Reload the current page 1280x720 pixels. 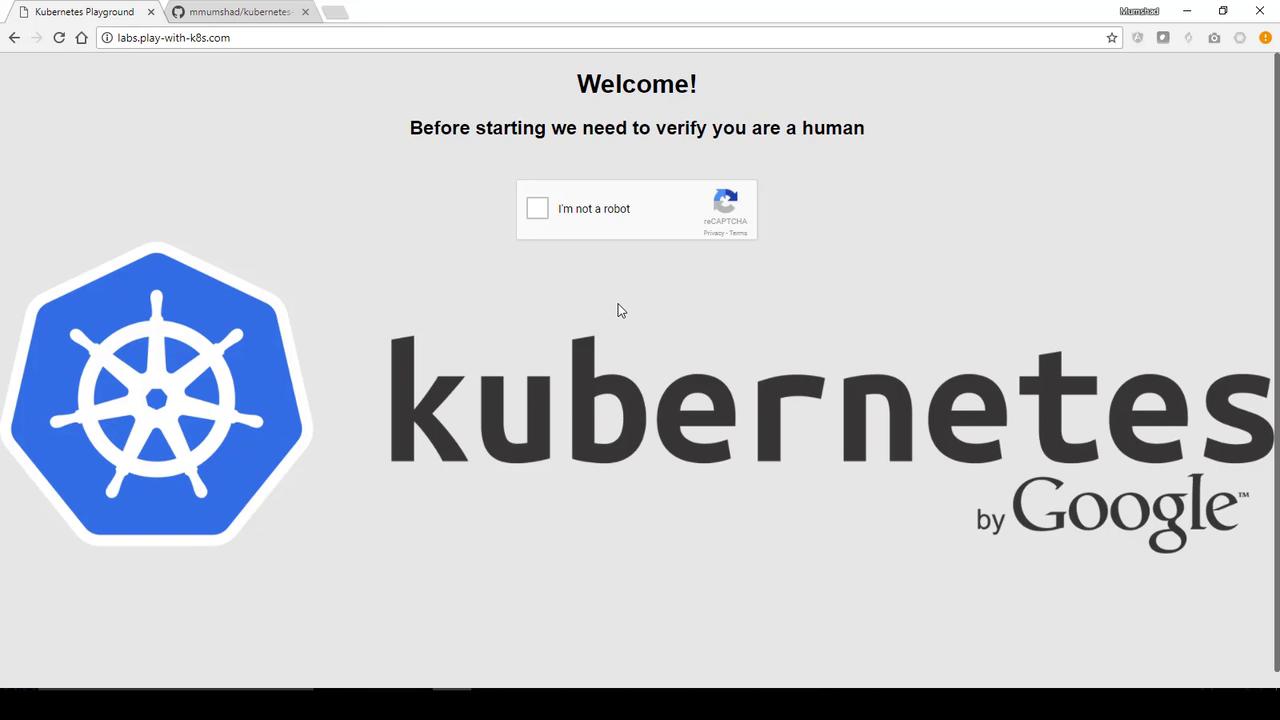(59, 38)
